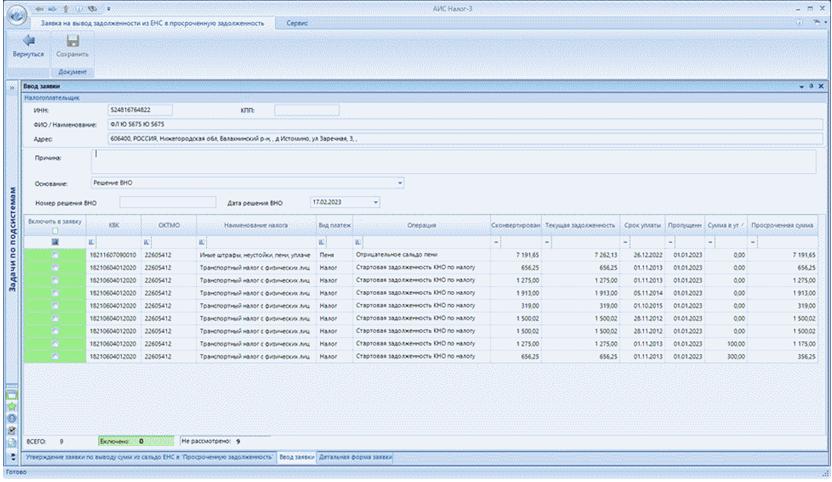Click the Вернуться back arrow icon

27,41
